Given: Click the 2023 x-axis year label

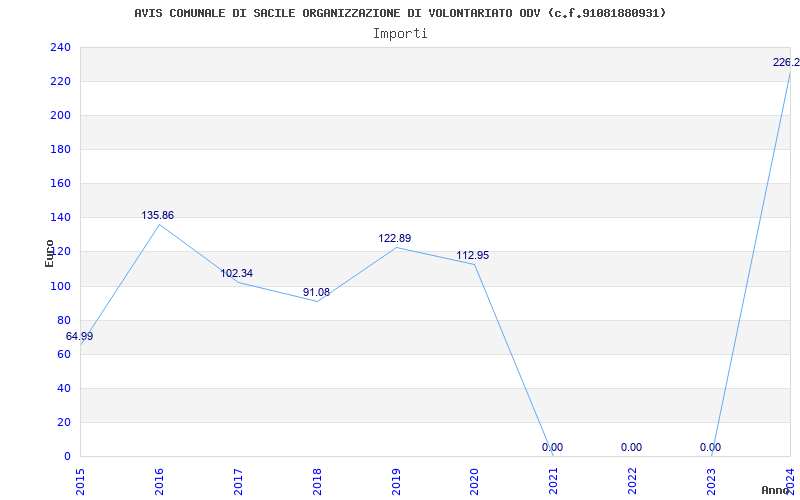Looking at the screenshot, I should (712, 482).
